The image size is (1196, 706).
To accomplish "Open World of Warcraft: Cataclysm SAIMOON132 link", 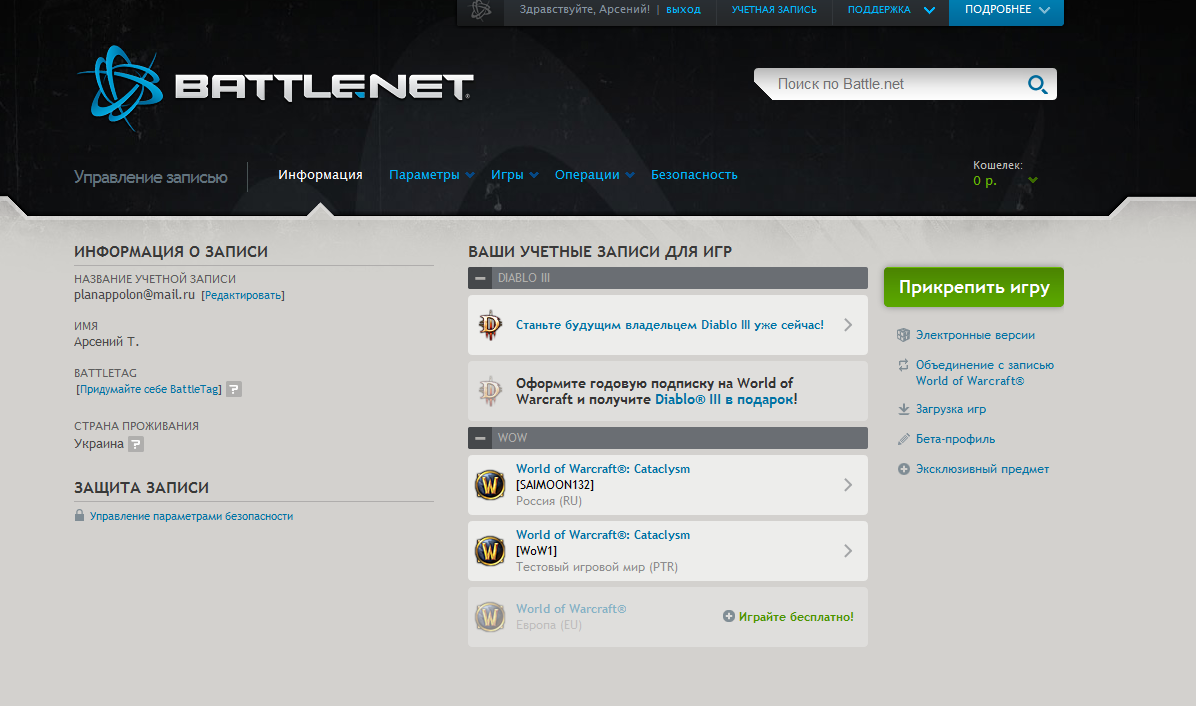I will (603, 469).
